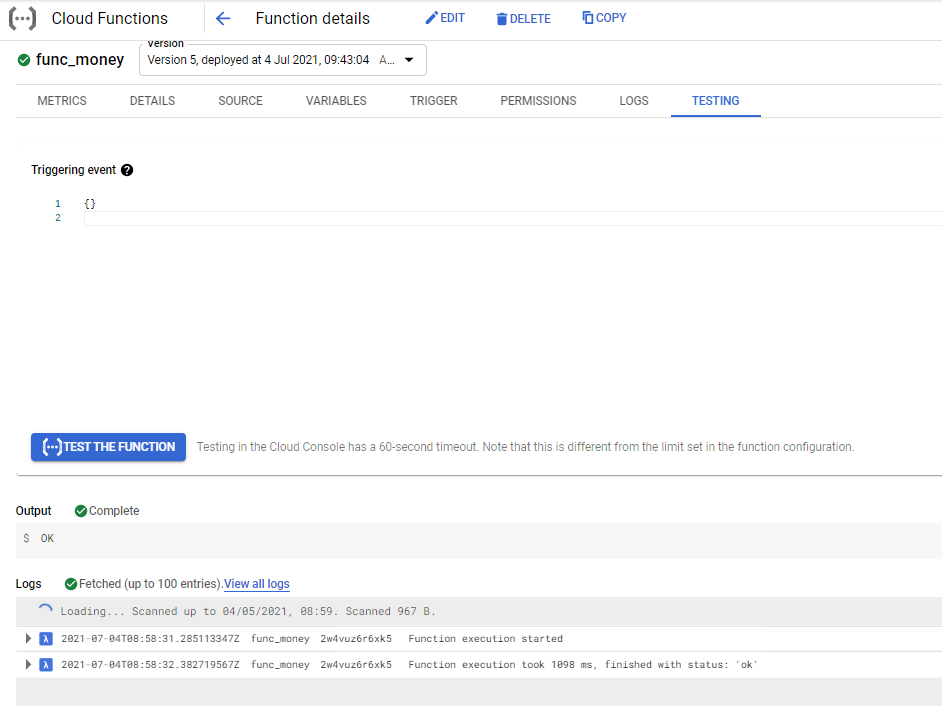942x706 pixels.
Task: Go to the Variables tab
Action: tap(336, 101)
